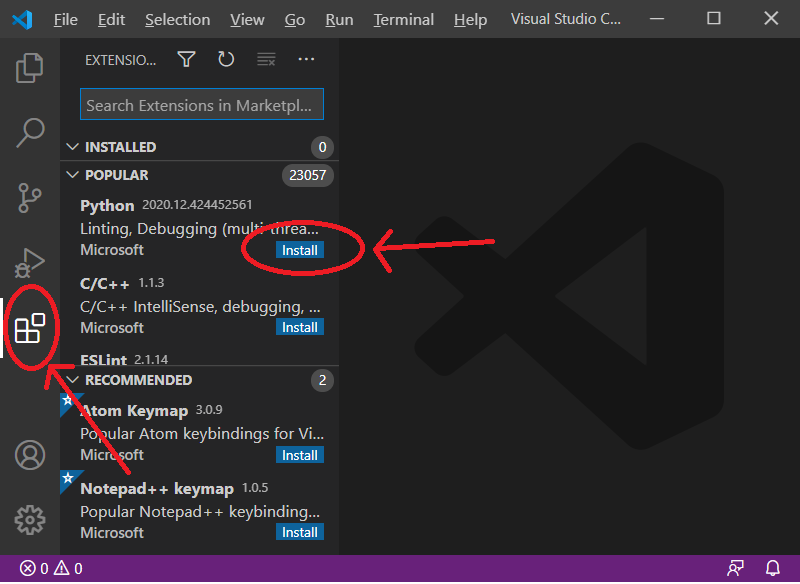
Task: Open Views and More Actions ellipsis
Action: point(306,59)
